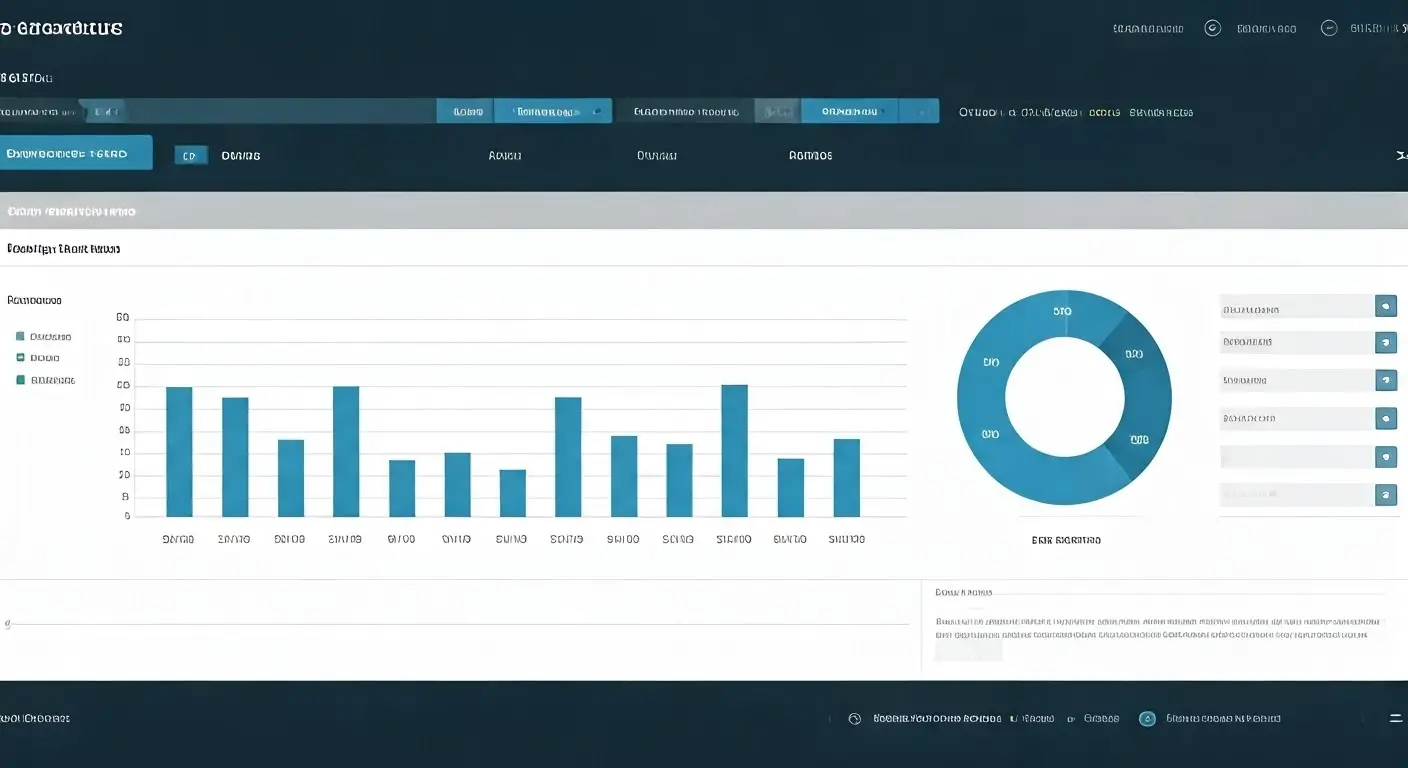Open the hamburger menu icon in the footer
Viewport: 1408px width, 768px height.
tap(1396, 718)
